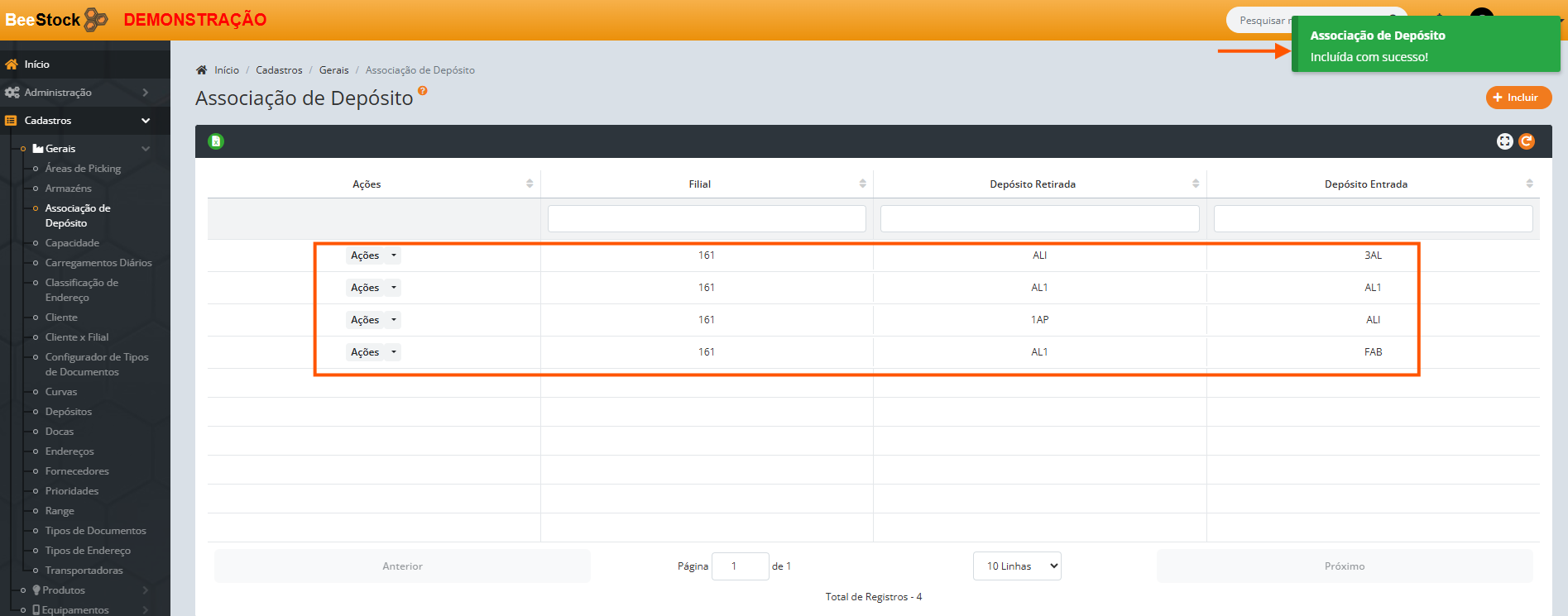
Task: Open Depósitos in the sidebar
Action: (69, 412)
